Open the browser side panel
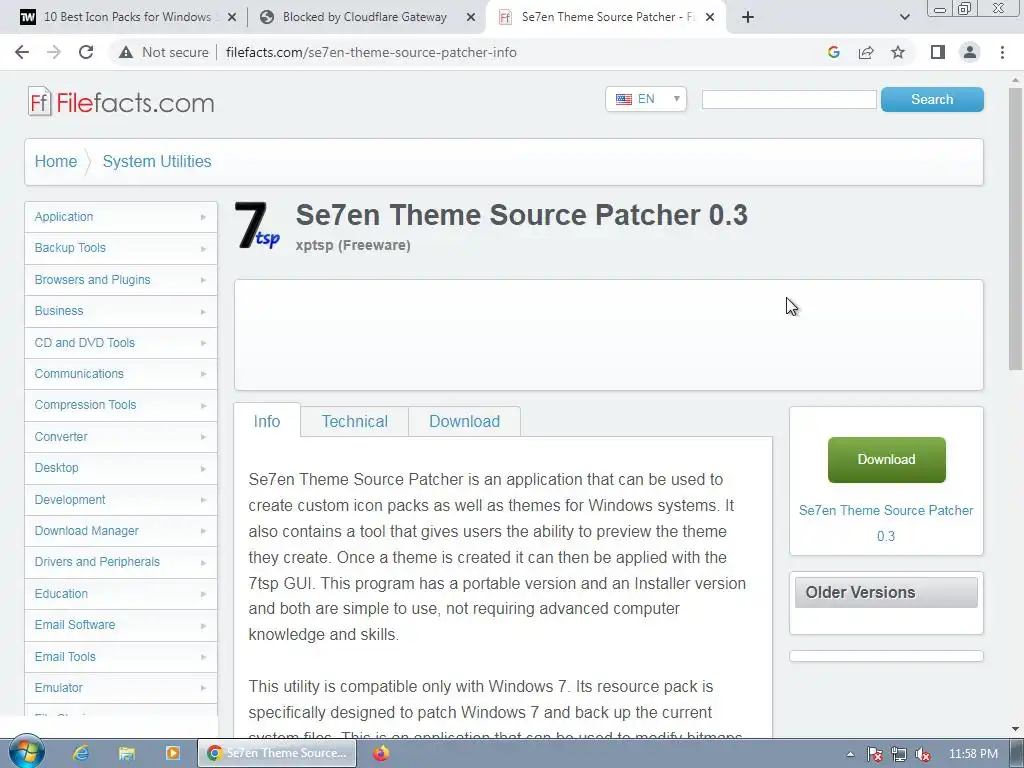1024x768 pixels. coord(938,52)
